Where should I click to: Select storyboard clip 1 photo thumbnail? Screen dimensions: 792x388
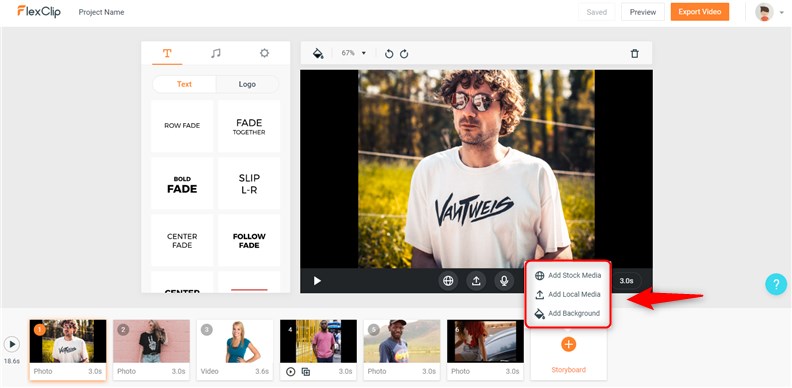pos(68,341)
